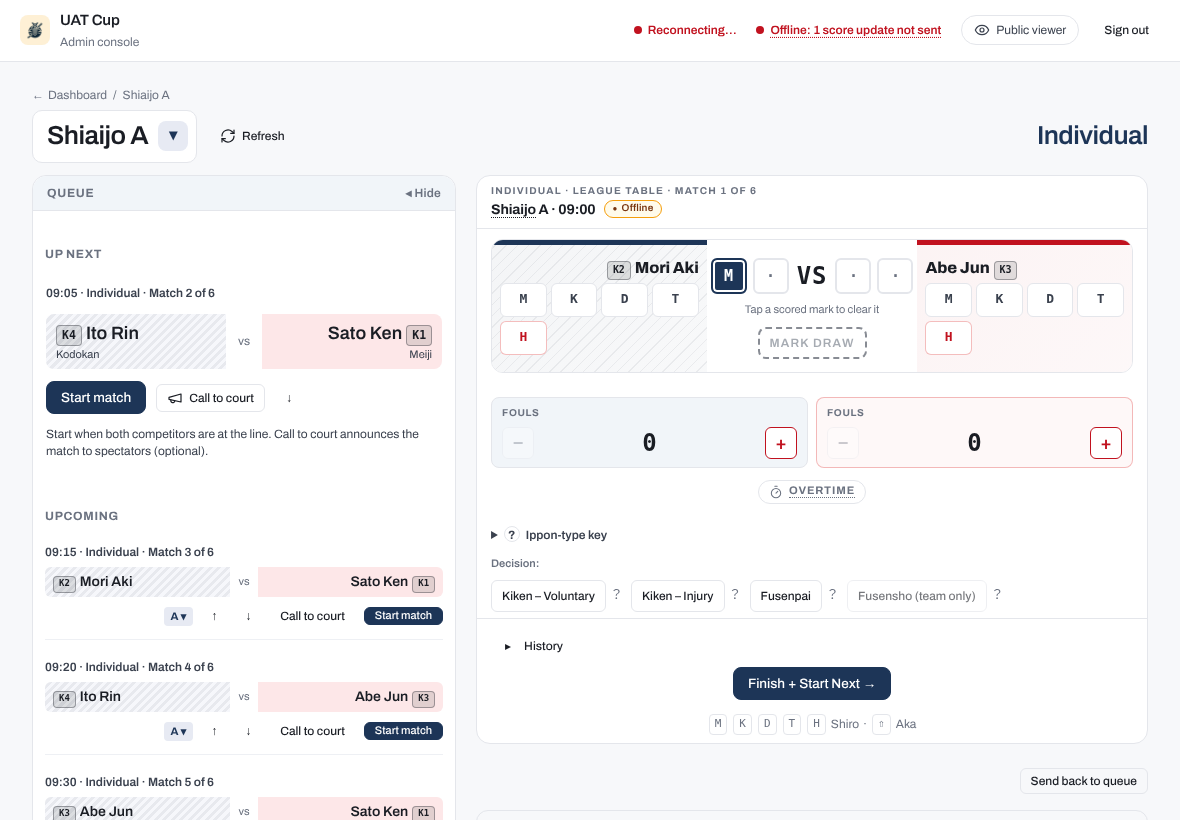Click Send back to queue
Image resolution: width=1180 pixels, height=820 pixels.
click(1083, 781)
